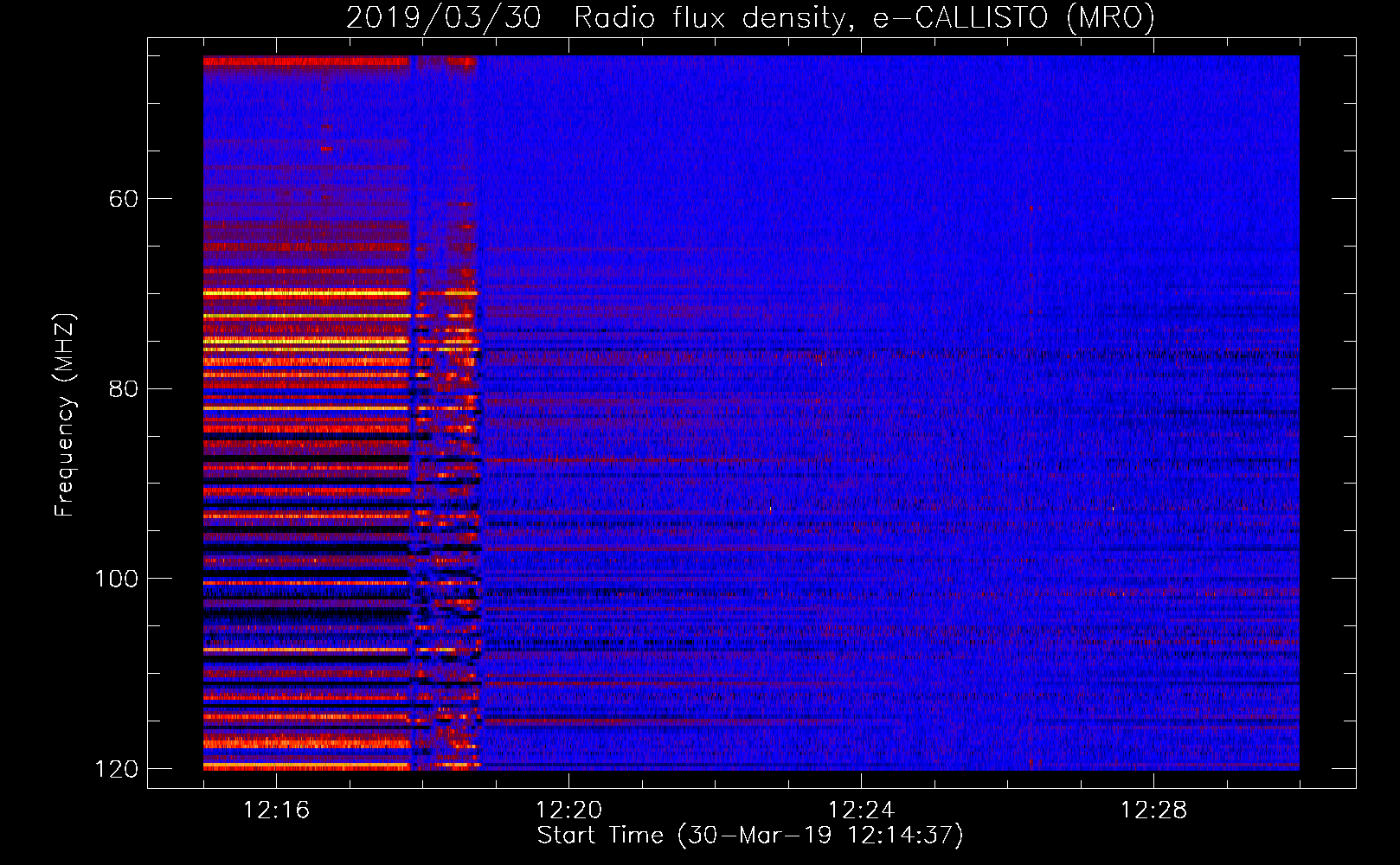Click the plot title '2019/03/30 Radio flux density'
The height and width of the screenshot is (865, 1400).
click(x=750, y=17)
